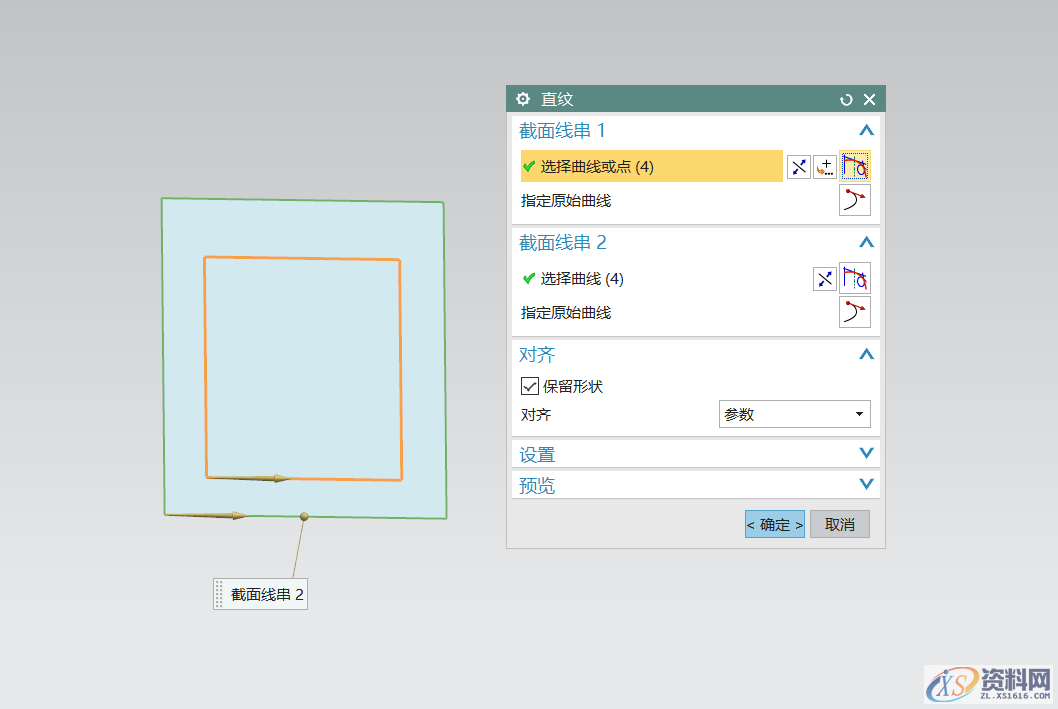The image size is (1058, 709).
Task: Collapse the 截面线串 1 section
Action: point(866,130)
